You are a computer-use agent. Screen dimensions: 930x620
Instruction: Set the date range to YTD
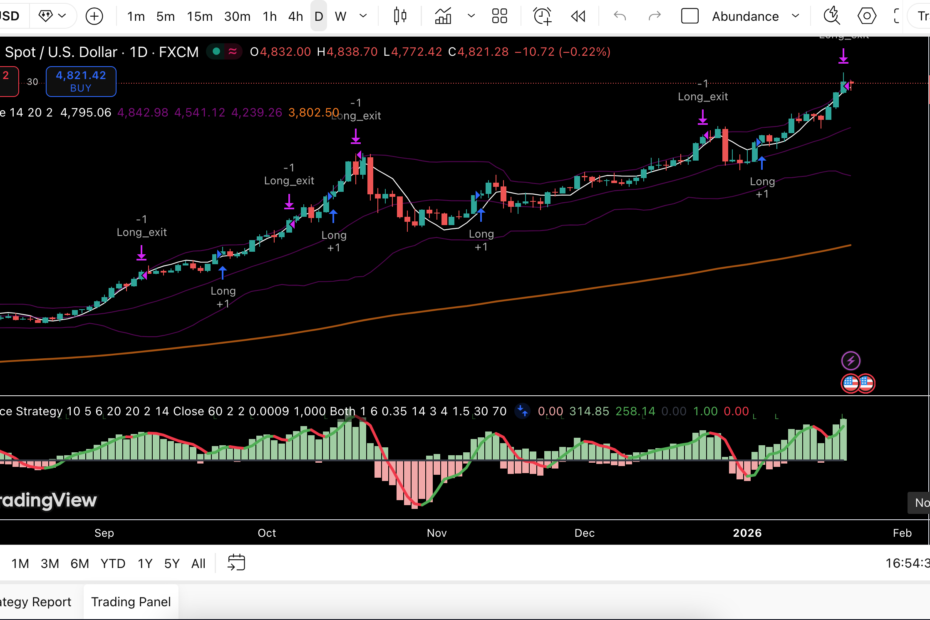pos(113,563)
